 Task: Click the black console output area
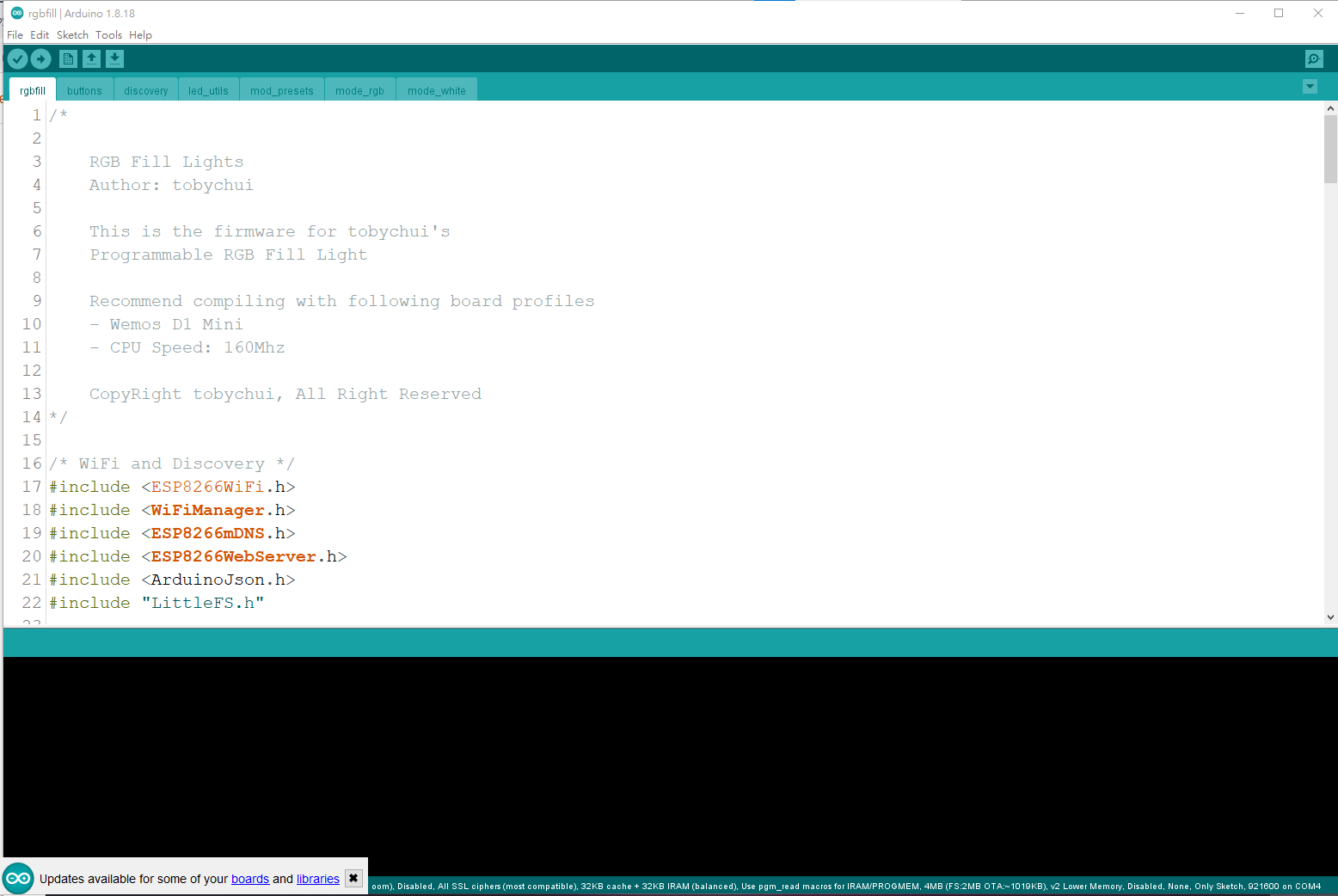click(x=671, y=765)
